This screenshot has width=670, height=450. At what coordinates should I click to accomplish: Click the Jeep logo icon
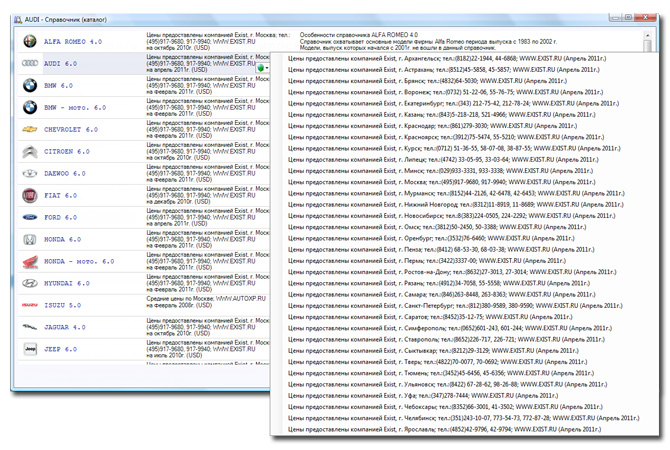click(29, 349)
